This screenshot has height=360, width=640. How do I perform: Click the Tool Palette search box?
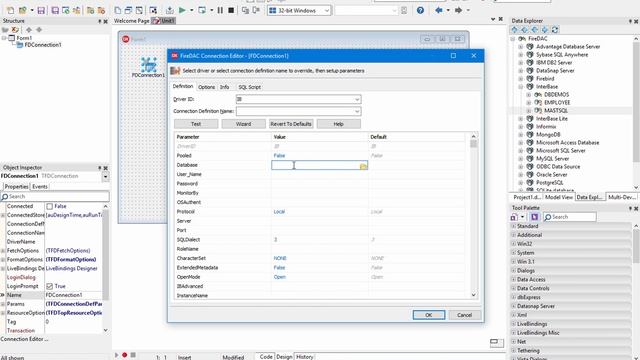[570, 217]
